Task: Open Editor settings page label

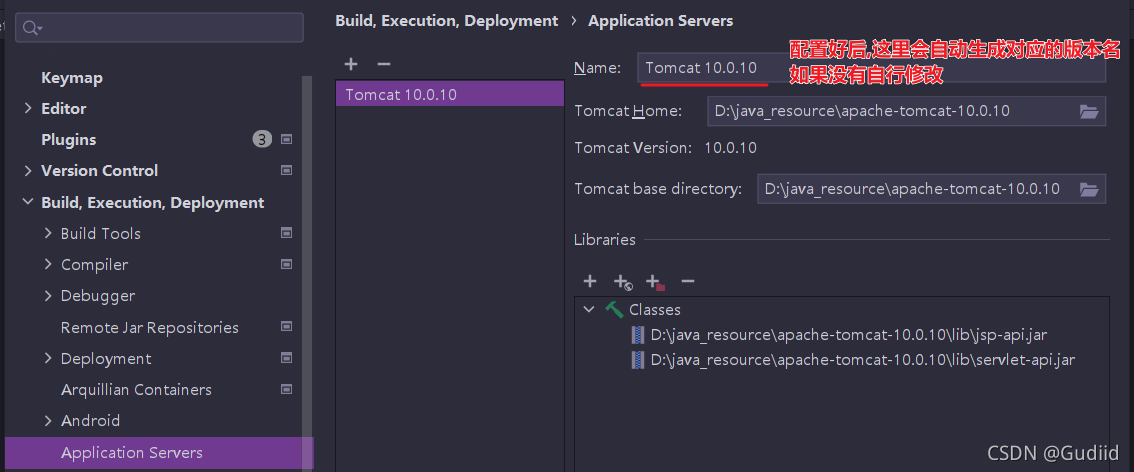Action: tap(64, 108)
